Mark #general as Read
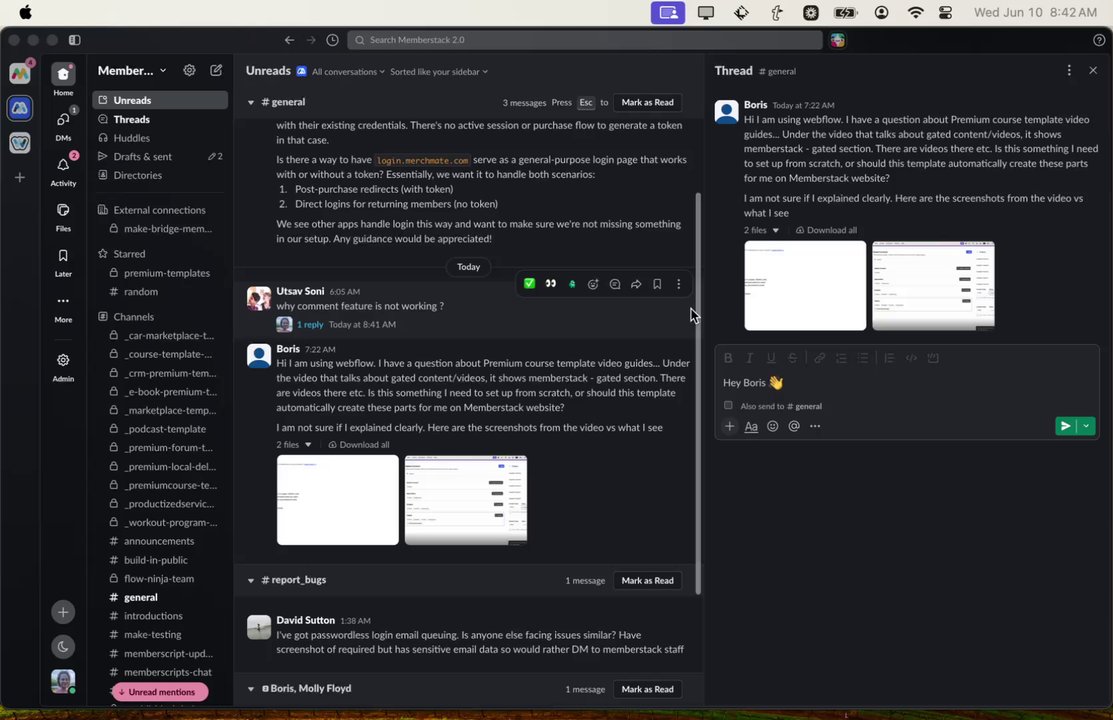The height and width of the screenshot is (720, 1113). 647,102
